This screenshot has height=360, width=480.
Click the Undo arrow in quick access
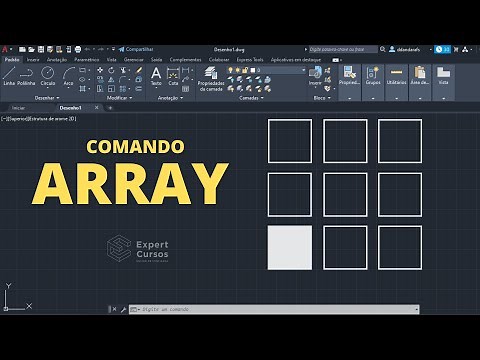click(87, 49)
